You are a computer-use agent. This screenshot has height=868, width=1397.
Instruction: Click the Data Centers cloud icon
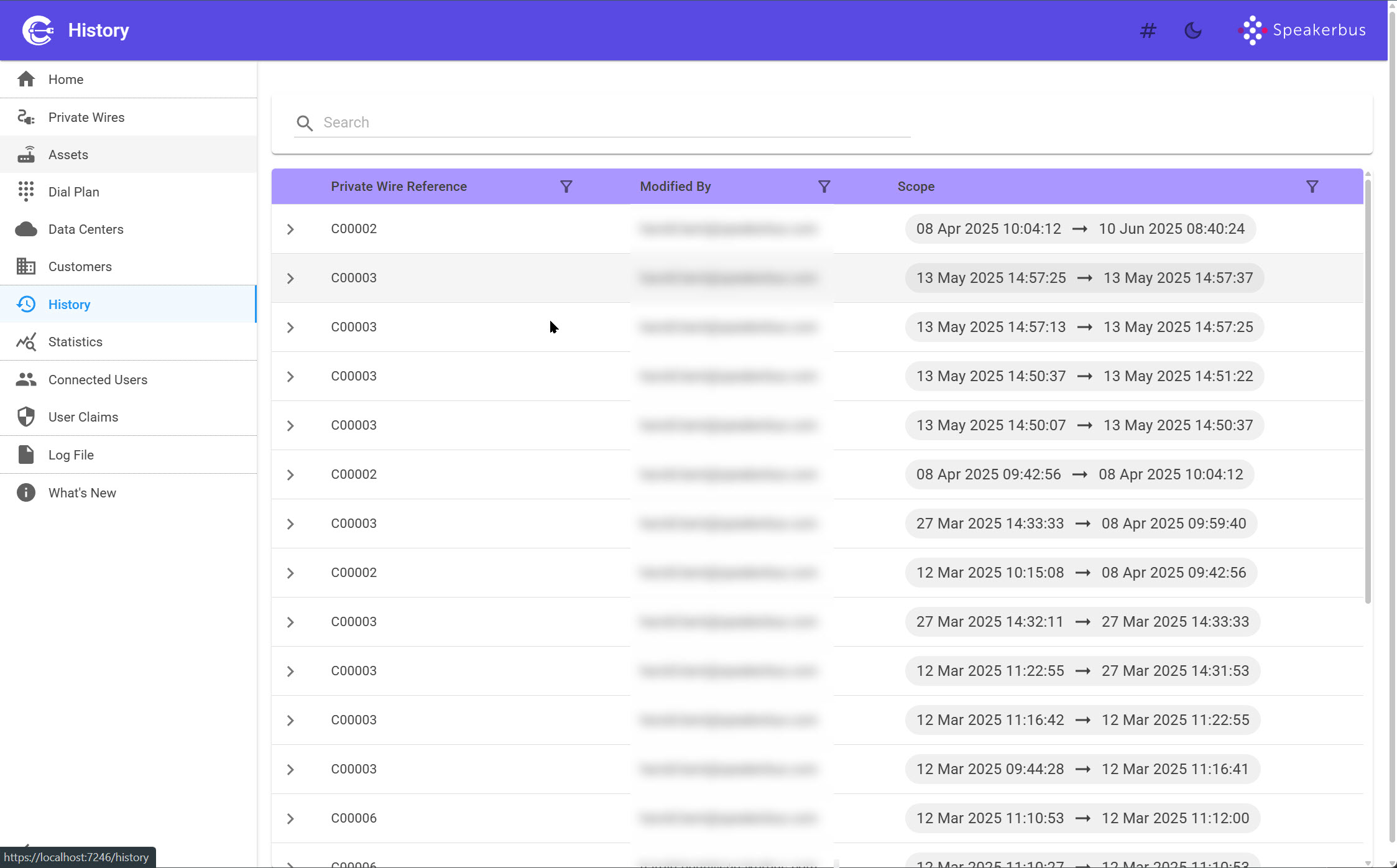[26, 229]
